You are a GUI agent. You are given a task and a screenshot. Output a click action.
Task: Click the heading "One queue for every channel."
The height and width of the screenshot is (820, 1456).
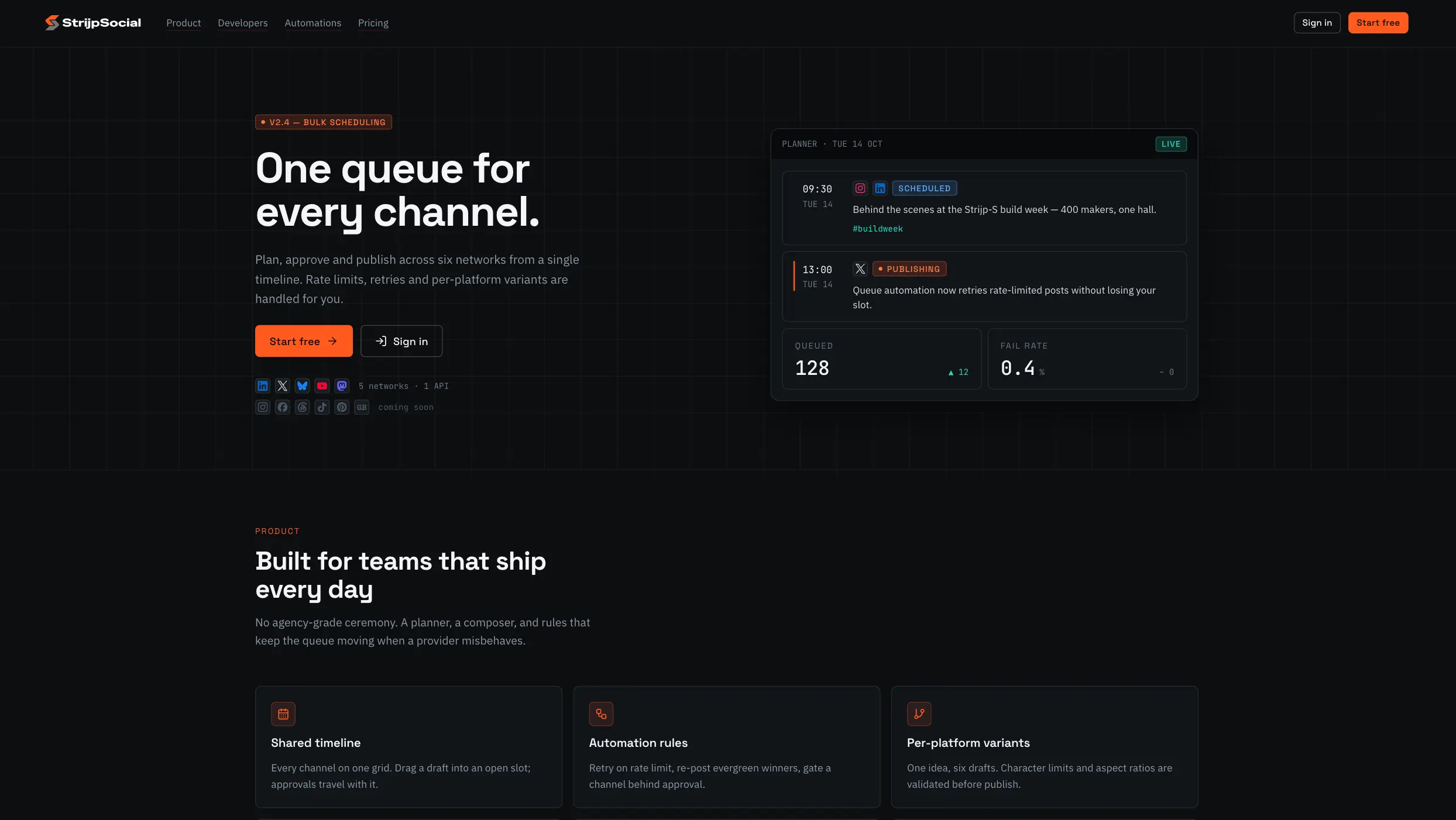pos(397,190)
